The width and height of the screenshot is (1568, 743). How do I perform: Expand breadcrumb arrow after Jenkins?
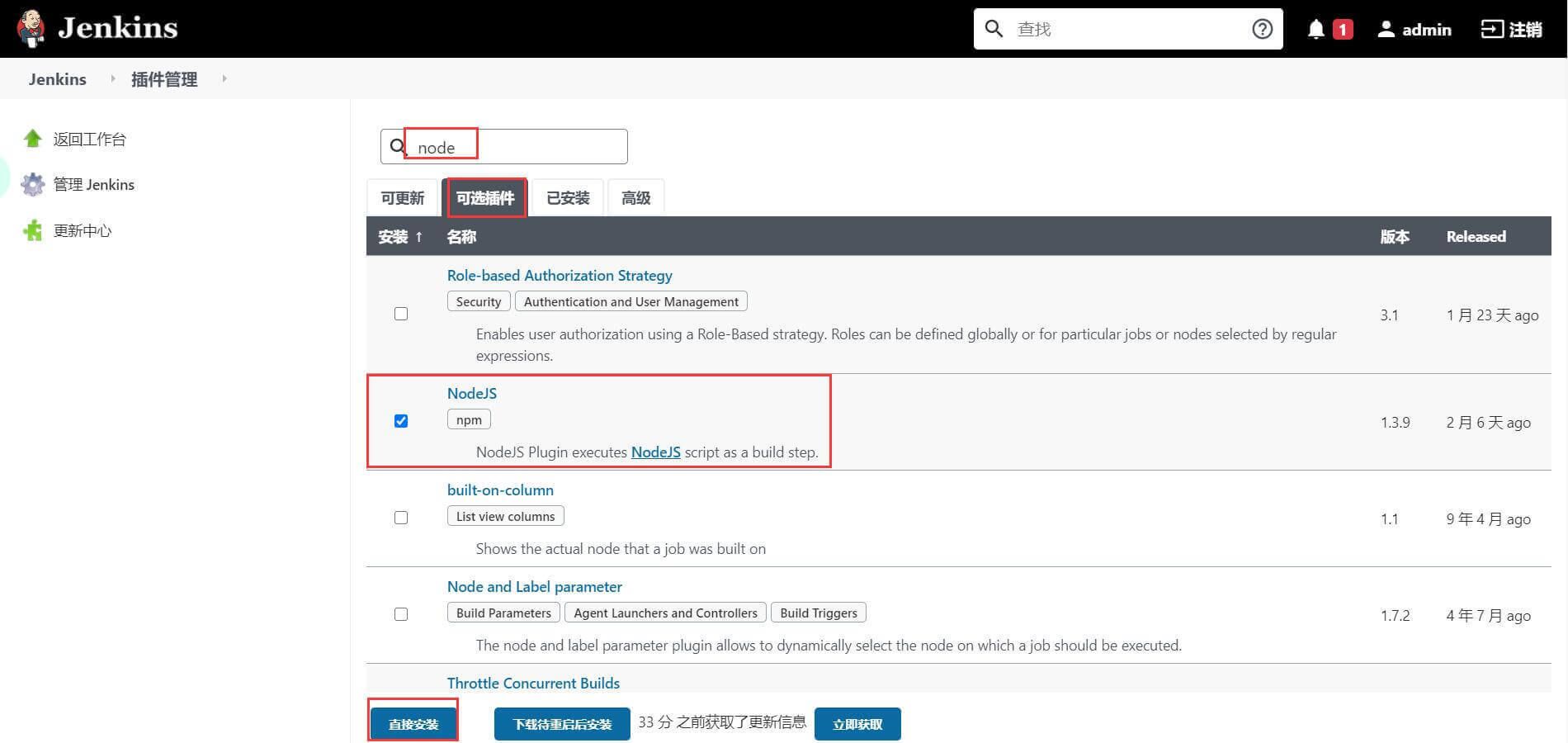(x=113, y=78)
